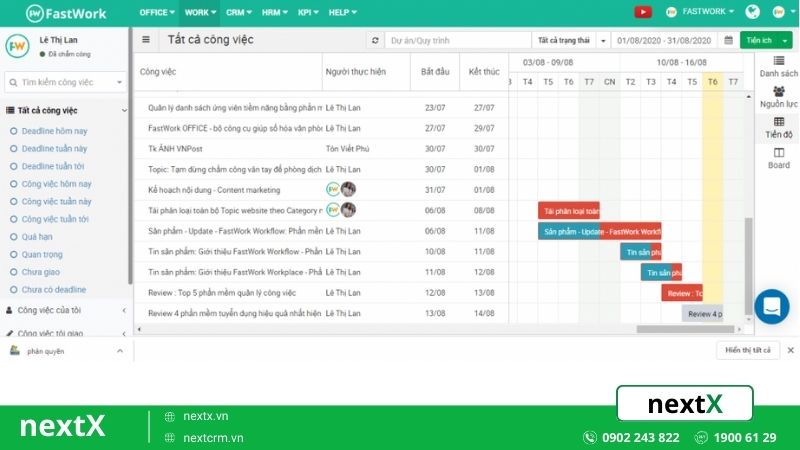Sort by Bắt đầu column header
Screen dimensions: 800x450
435,71
